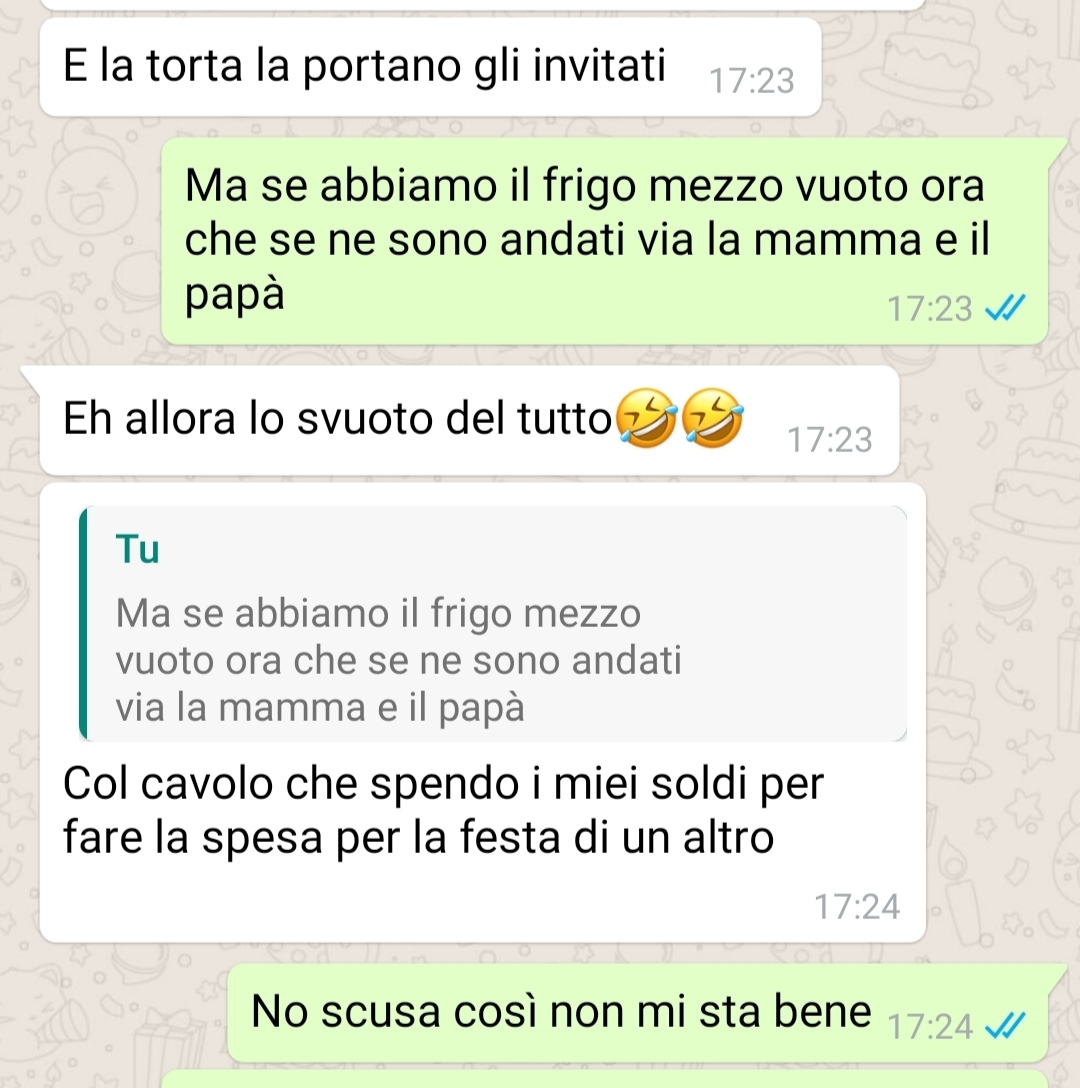Tap partially visible green bubble at bottom

(x=605, y=1080)
